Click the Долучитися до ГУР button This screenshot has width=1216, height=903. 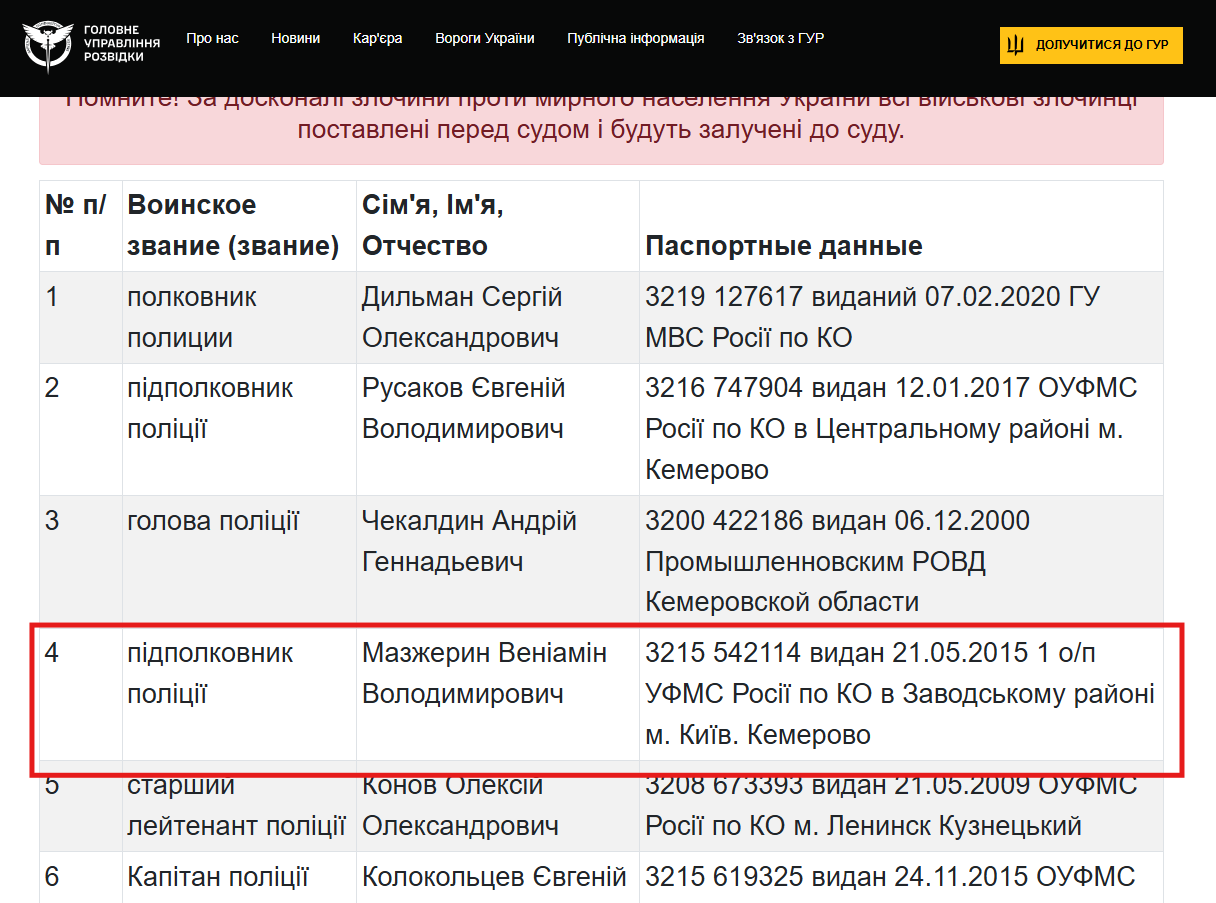tap(1090, 45)
